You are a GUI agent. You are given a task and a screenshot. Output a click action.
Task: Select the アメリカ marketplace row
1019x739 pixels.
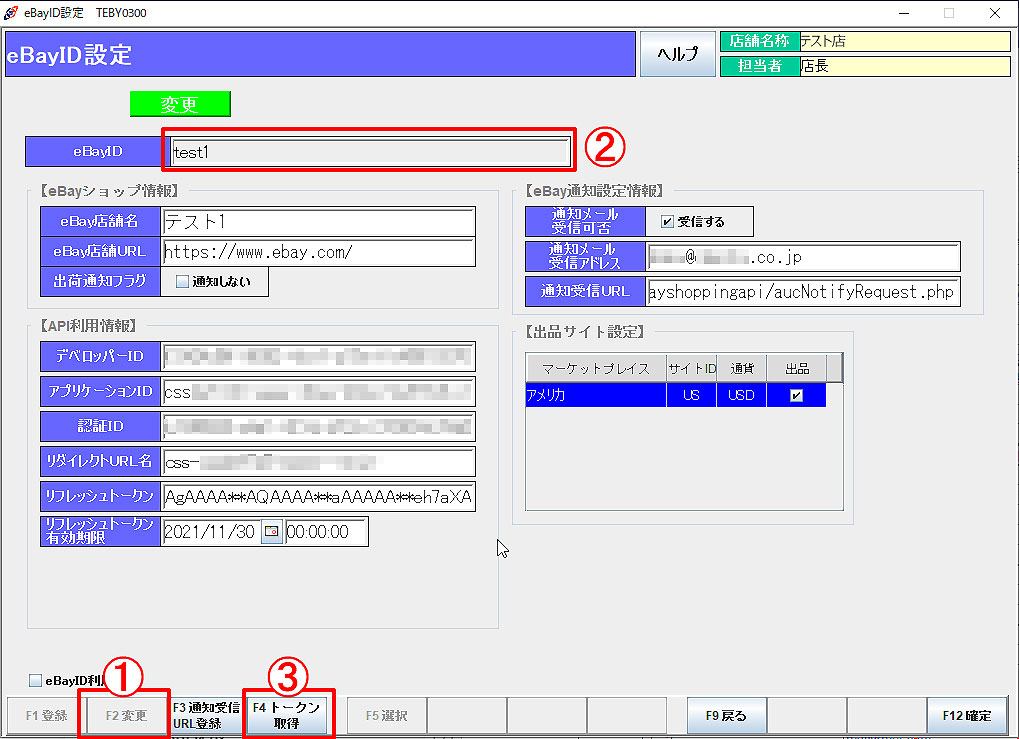(x=595, y=396)
